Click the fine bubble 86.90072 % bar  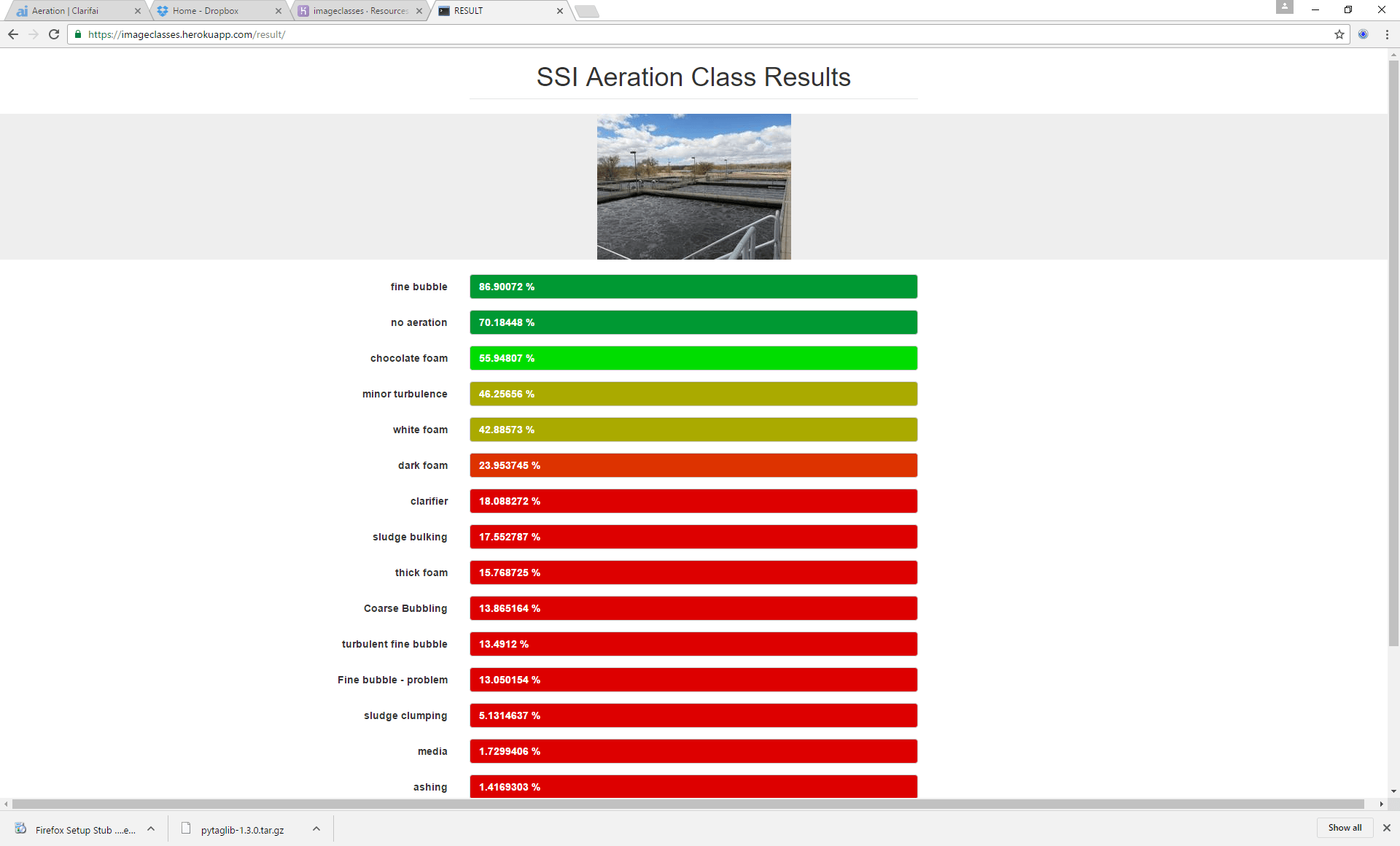click(693, 287)
